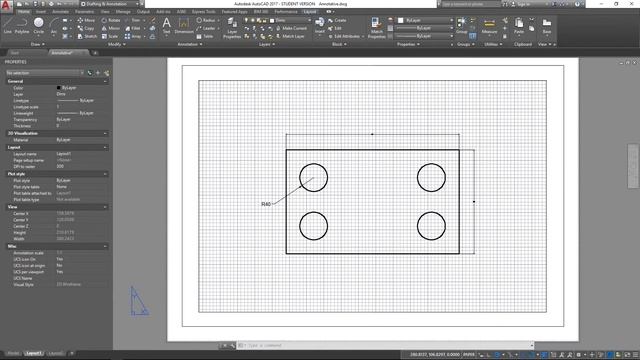The width and height of the screenshot is (640, 360).
Task: Expand the Modify panel flyout
Action: [x=116, y=44]
